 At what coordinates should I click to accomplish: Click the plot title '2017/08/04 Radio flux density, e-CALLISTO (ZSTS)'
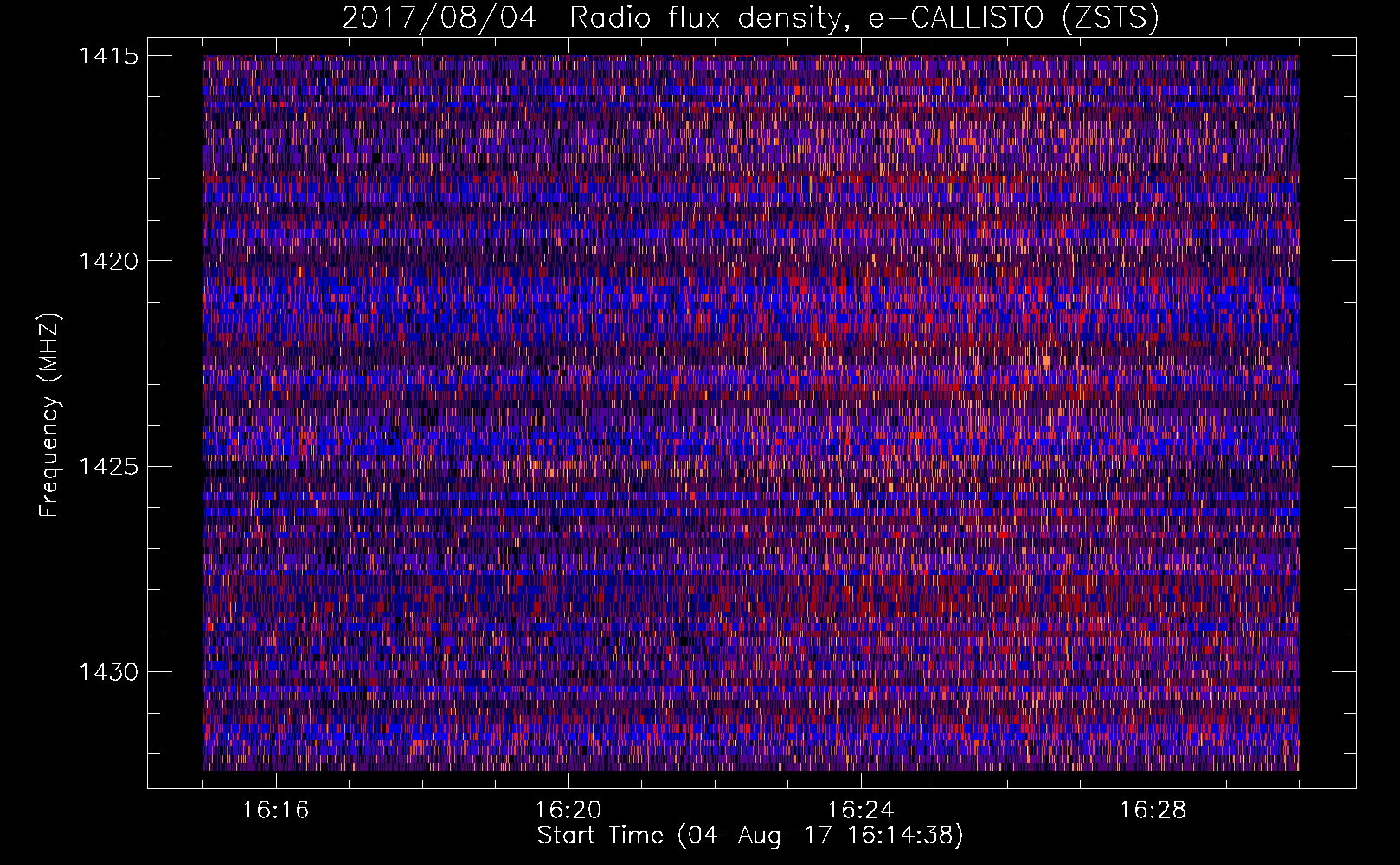750,18
